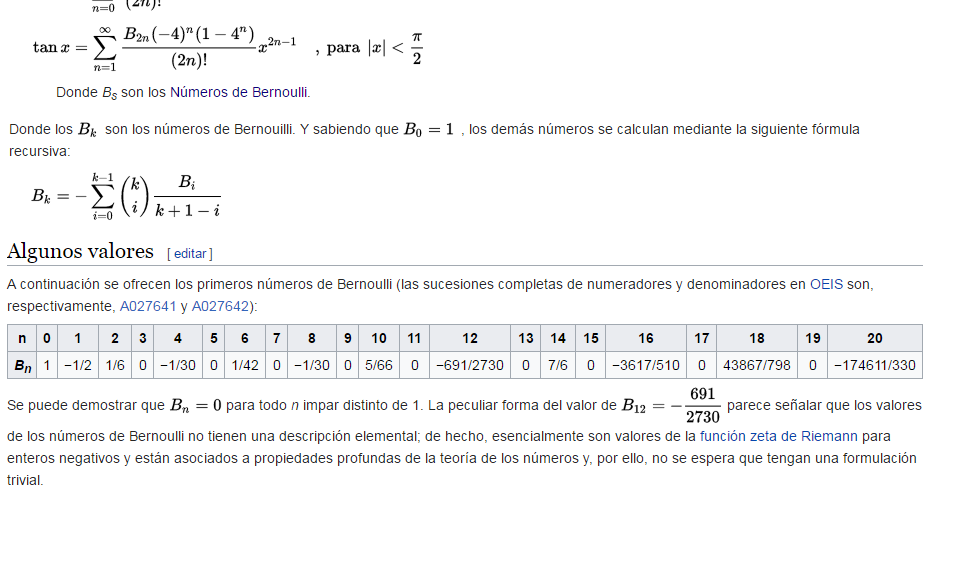Click column header 0 in the table
This screenshot has height=574, width=955.
[47, 338]
